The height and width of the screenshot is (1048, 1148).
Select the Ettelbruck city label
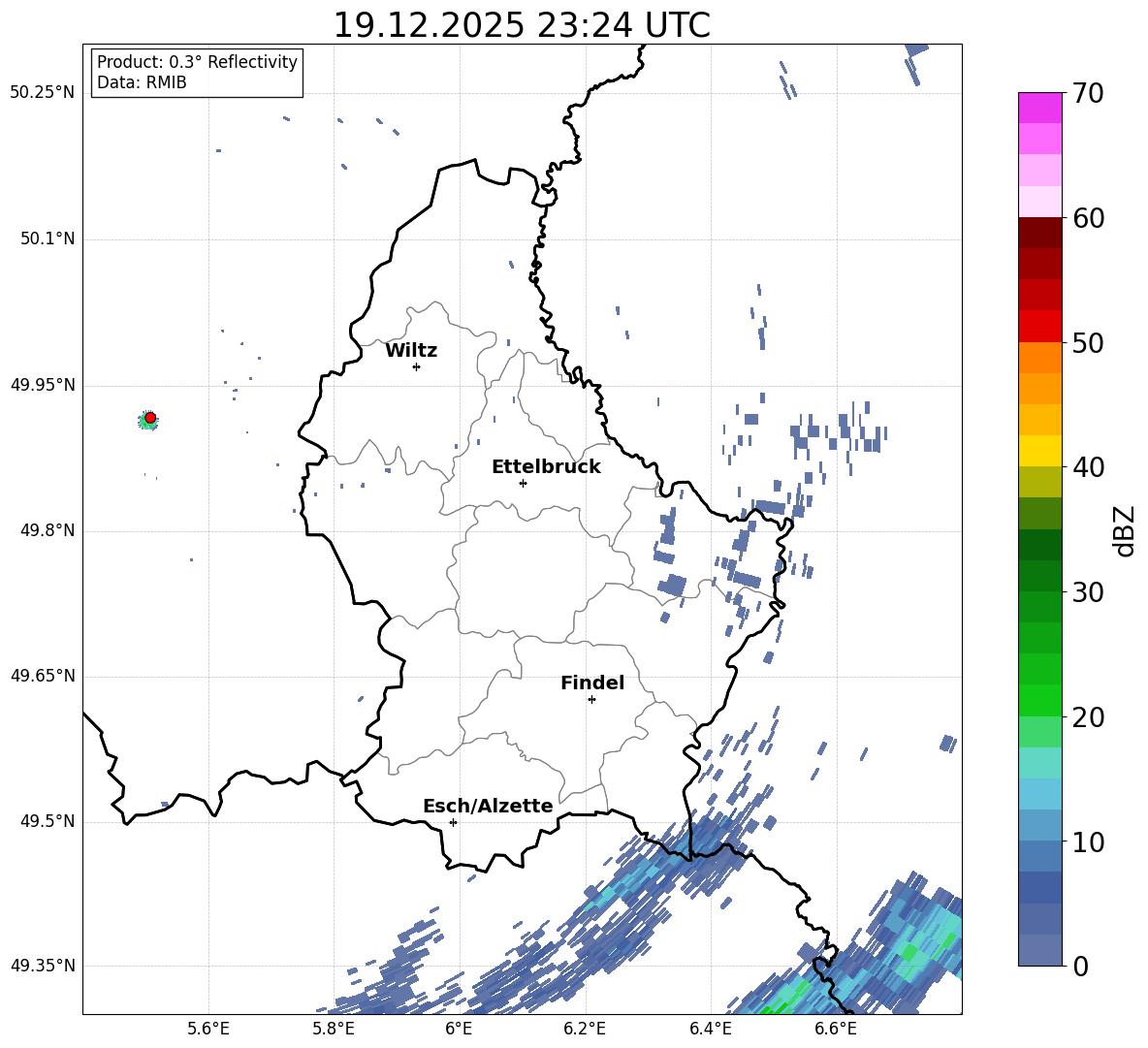point(546,467)
